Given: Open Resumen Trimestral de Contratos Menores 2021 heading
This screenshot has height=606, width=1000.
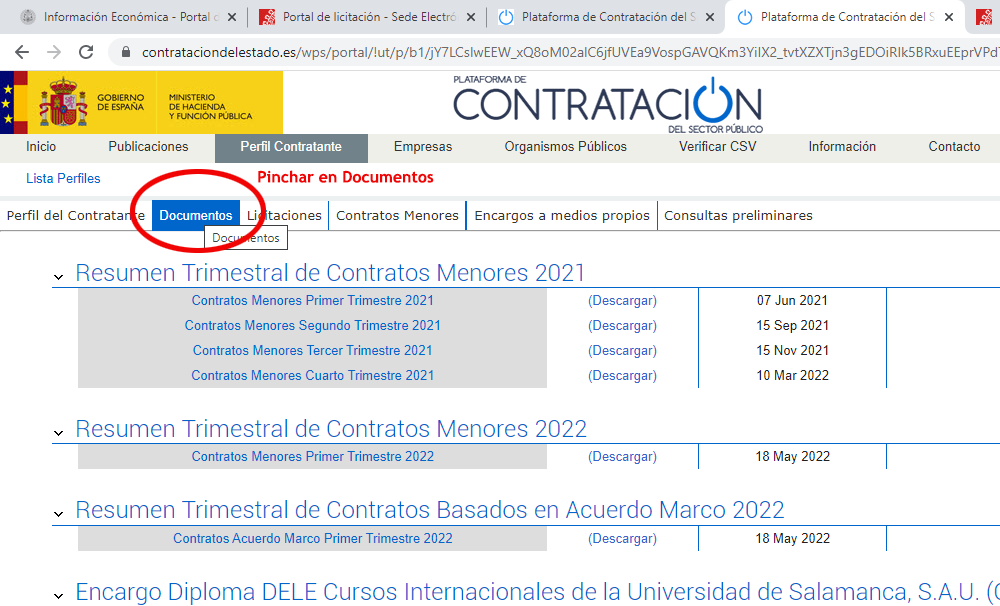Looking at the screenshot, I should point(330,273).
